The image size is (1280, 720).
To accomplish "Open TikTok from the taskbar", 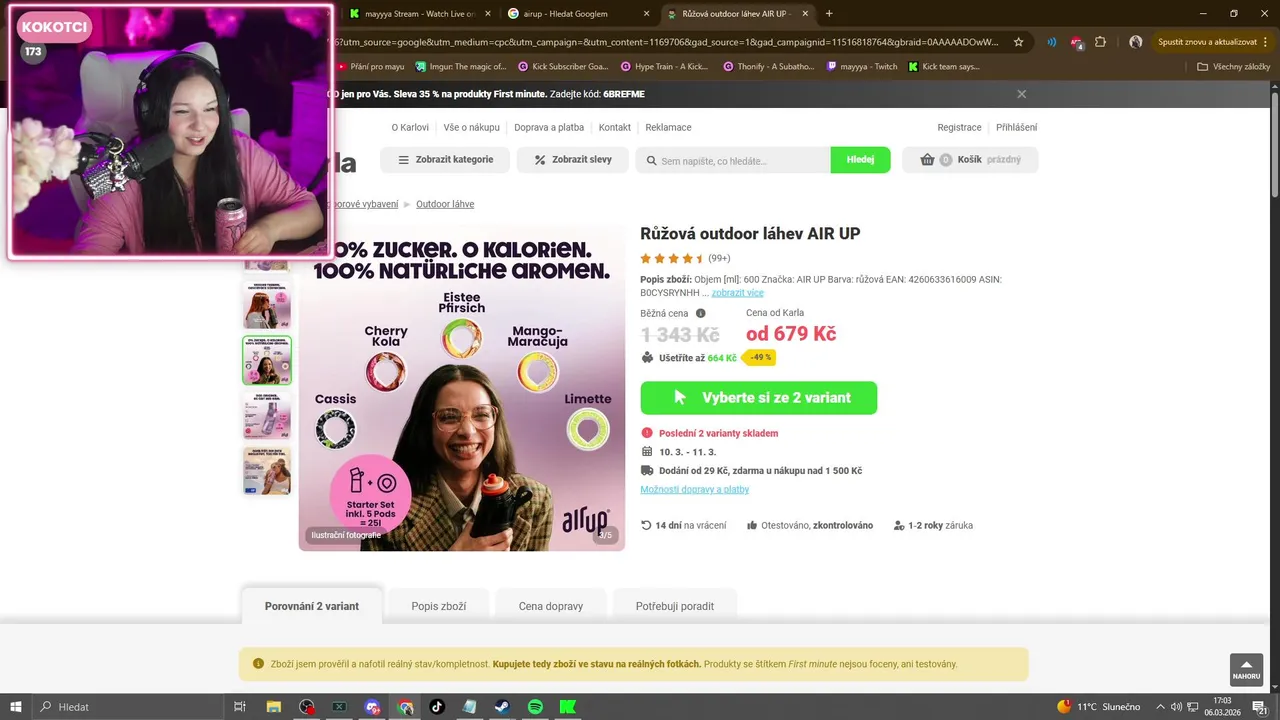I will coord(437,707).
